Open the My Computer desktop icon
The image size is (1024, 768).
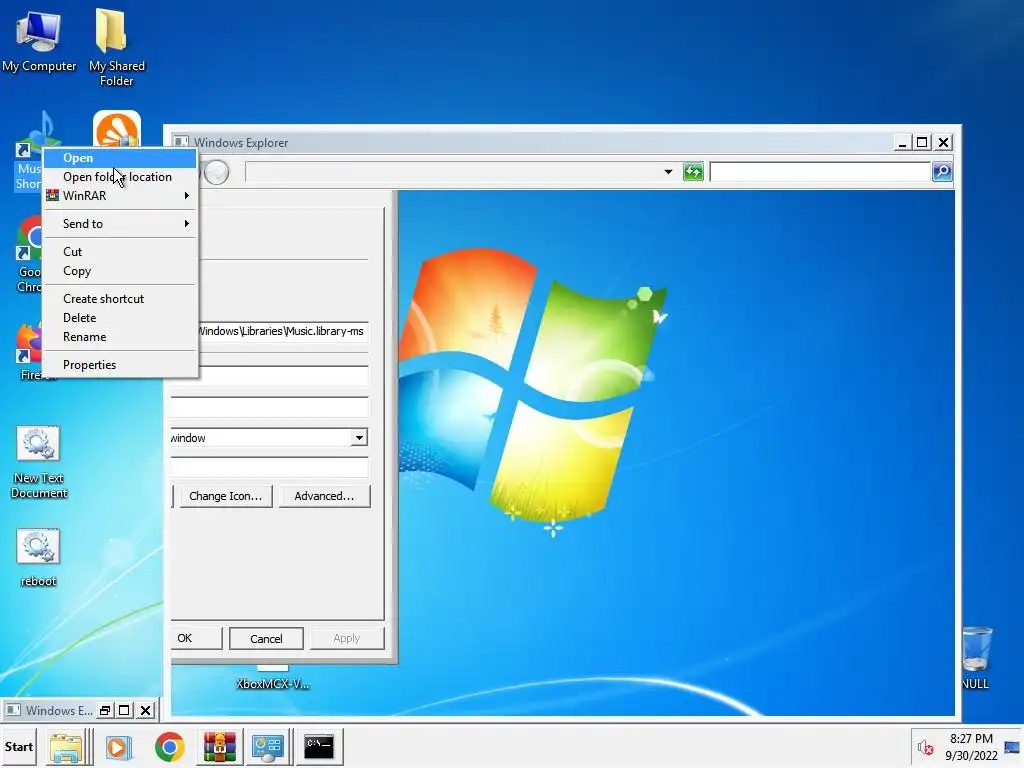pos(39,42)
